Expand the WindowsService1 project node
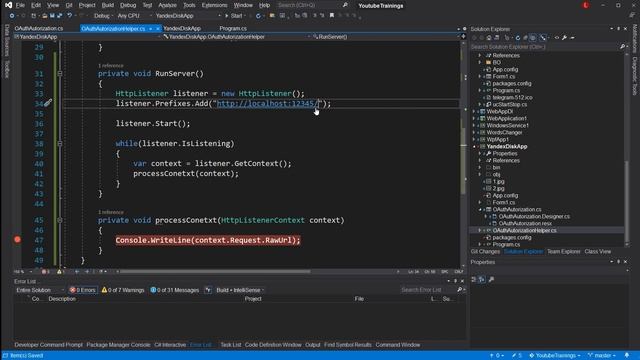This screenshot has height=360, width=640. 474,125
